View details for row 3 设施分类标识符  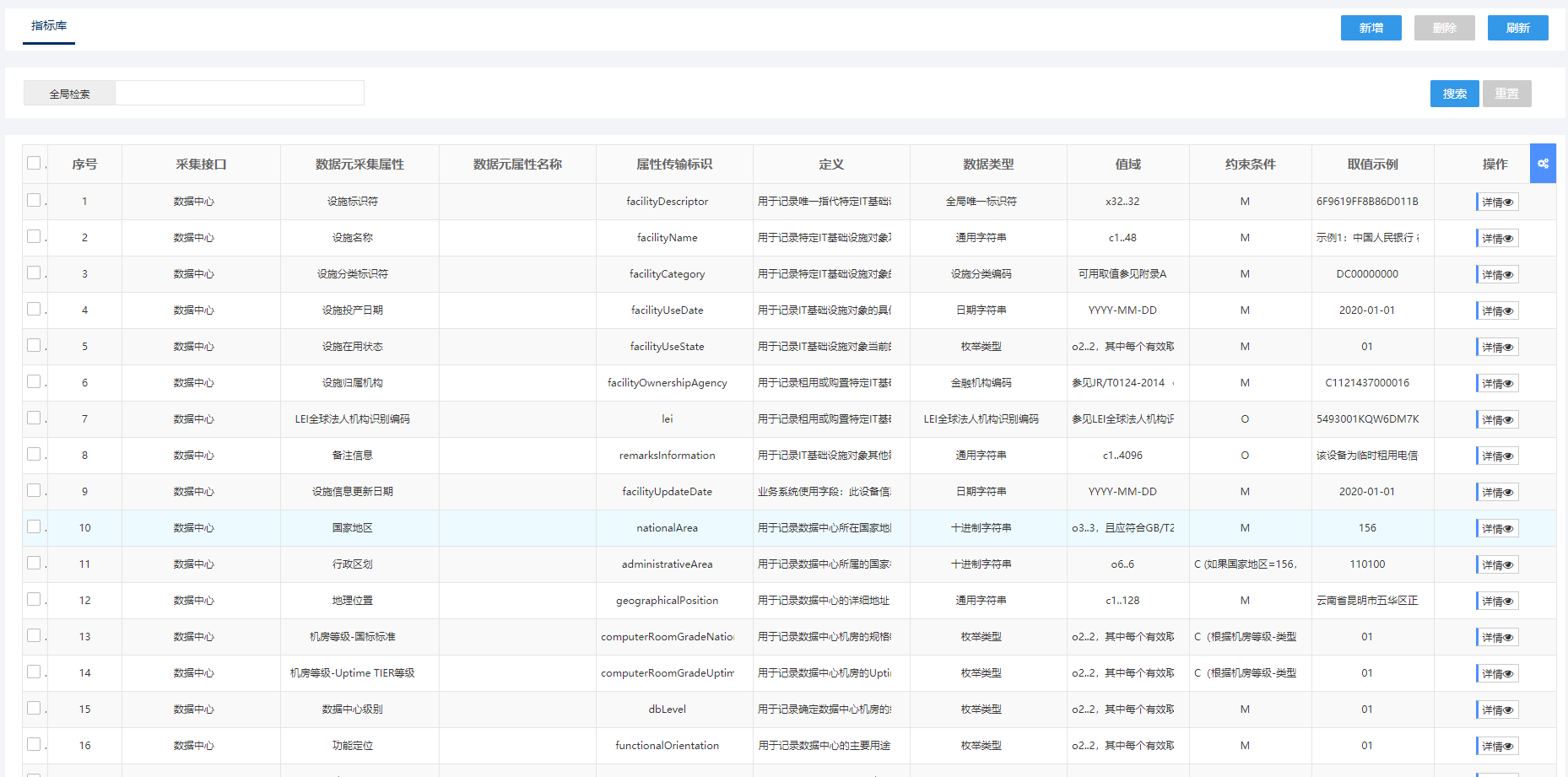tap(1497, 275)
